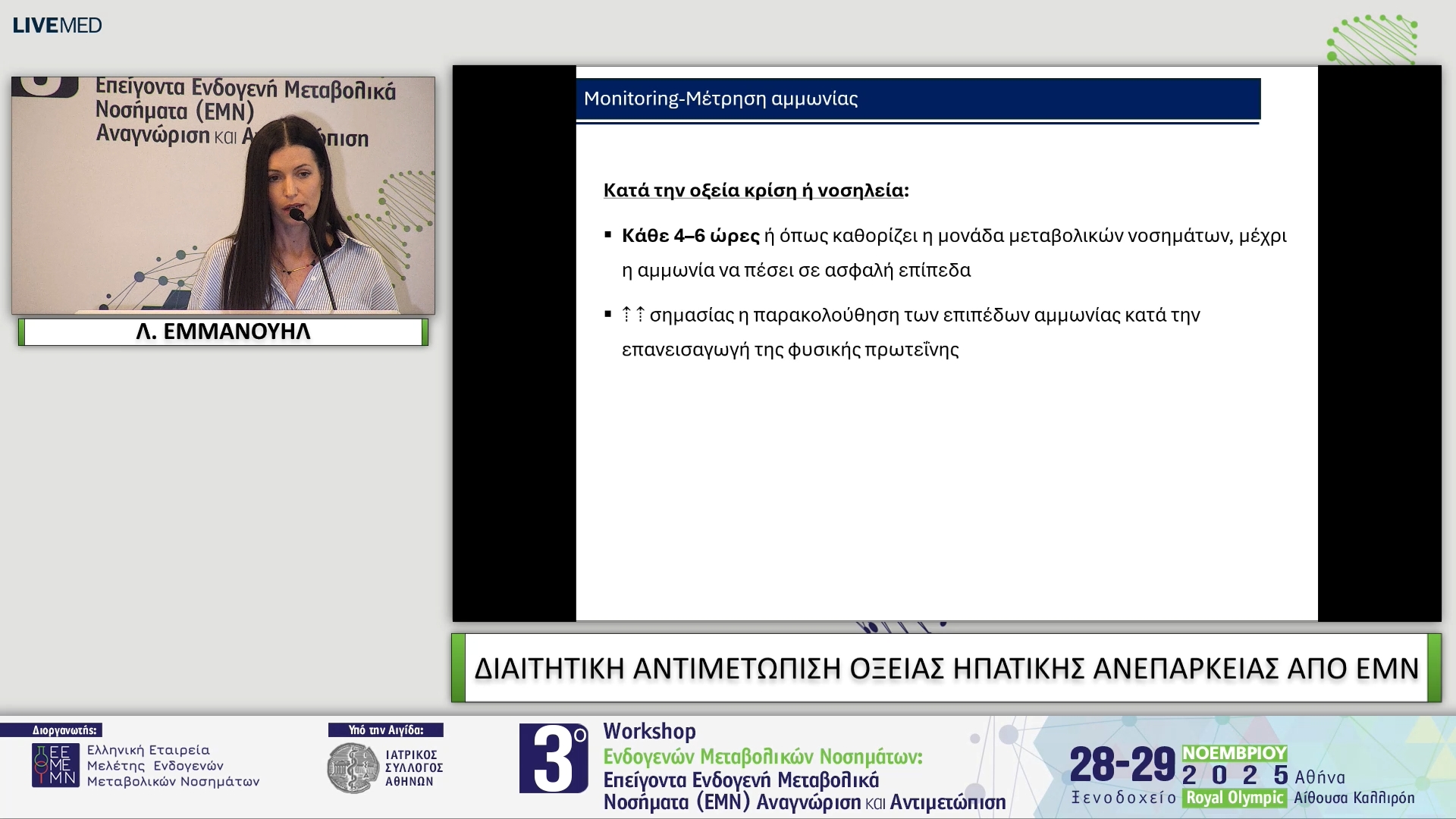Click the Workshop title text in footer

(649, 731)
